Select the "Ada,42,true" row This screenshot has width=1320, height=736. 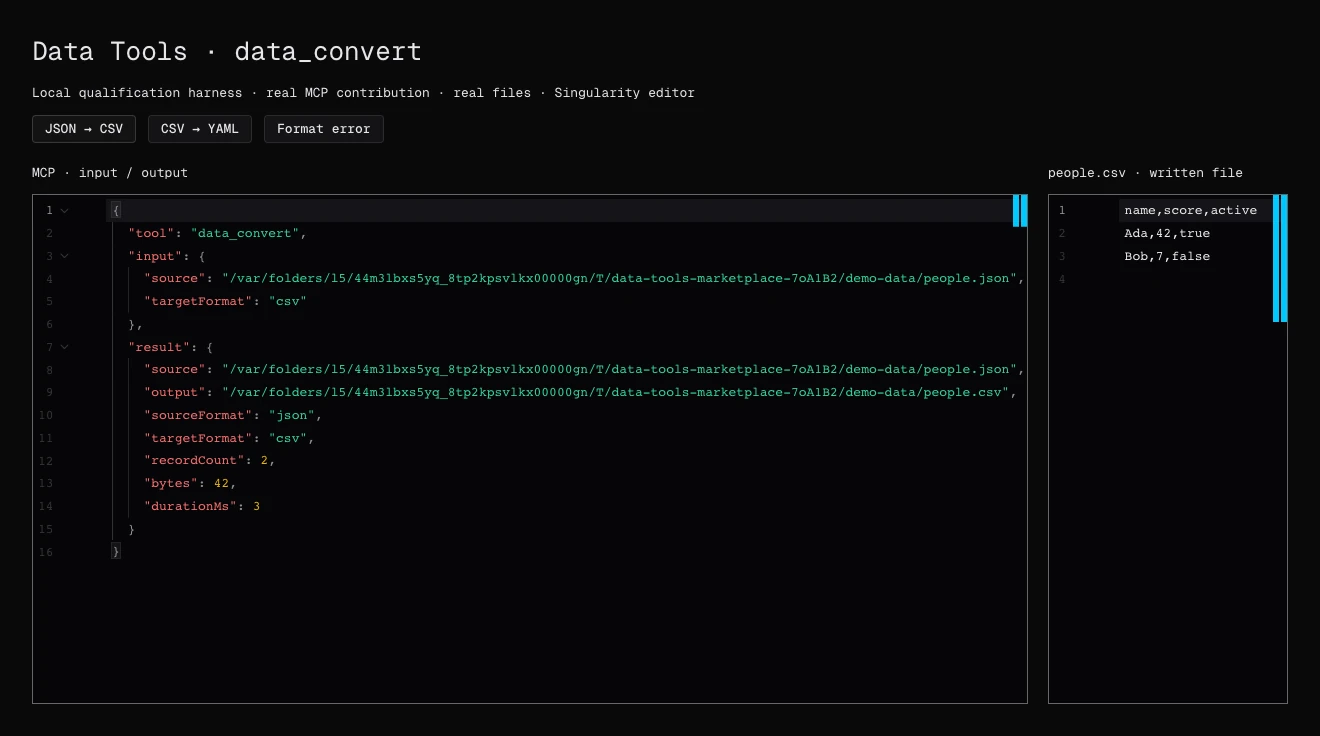[x=1167, y=234]
